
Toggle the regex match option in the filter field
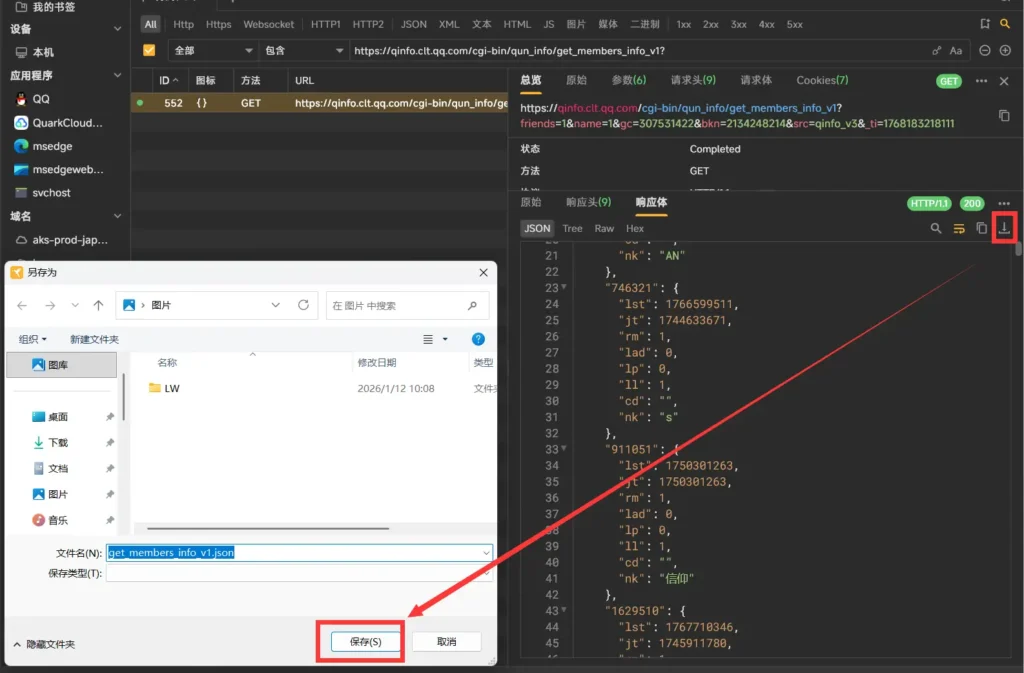tap(937, 50)
